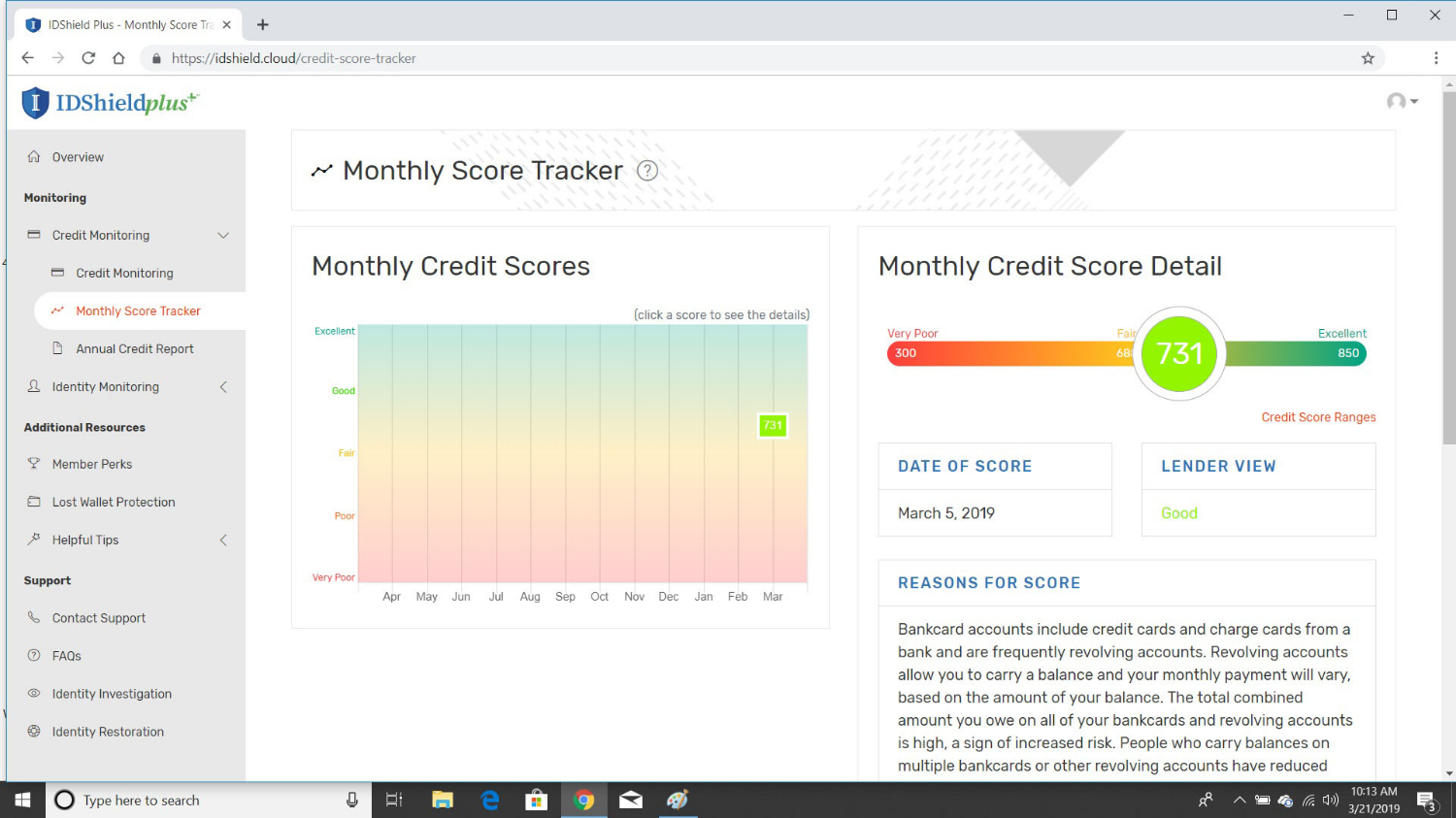Open the Credit Score Ranges link
This screenshot has width=1456, height=818.
click(x=1318, y=417)
